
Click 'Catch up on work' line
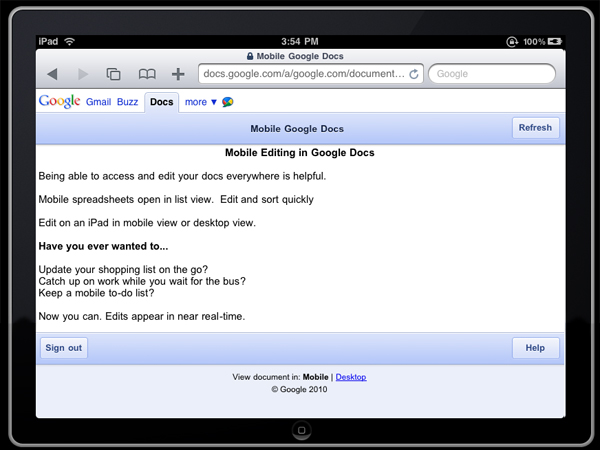142,281
